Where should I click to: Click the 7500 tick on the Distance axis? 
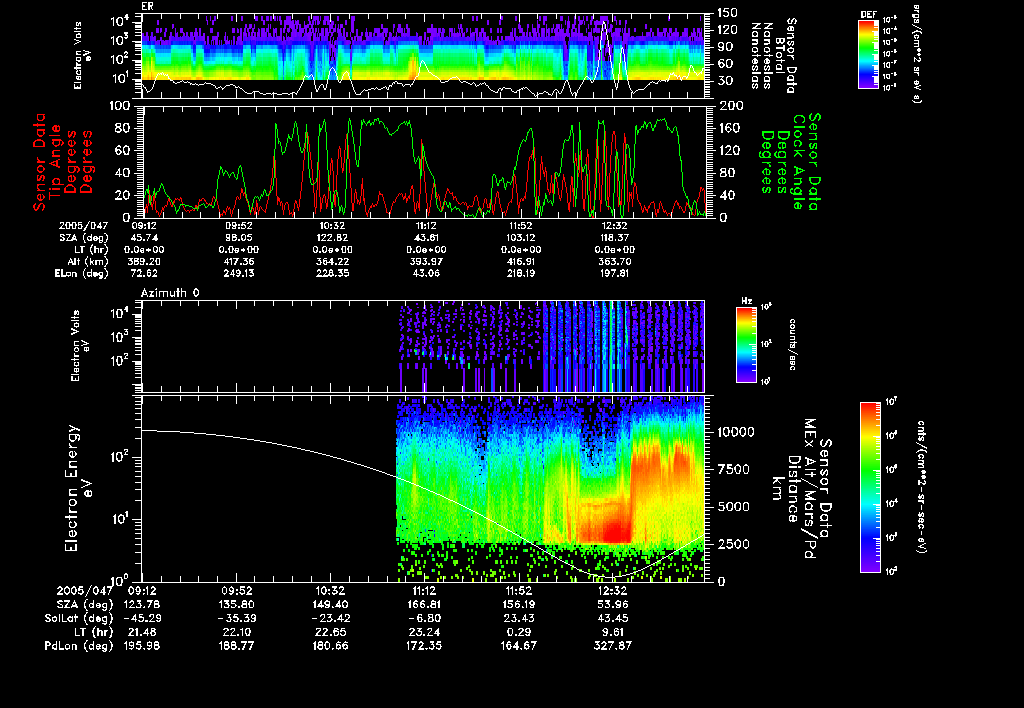click(x=733, y=469)
